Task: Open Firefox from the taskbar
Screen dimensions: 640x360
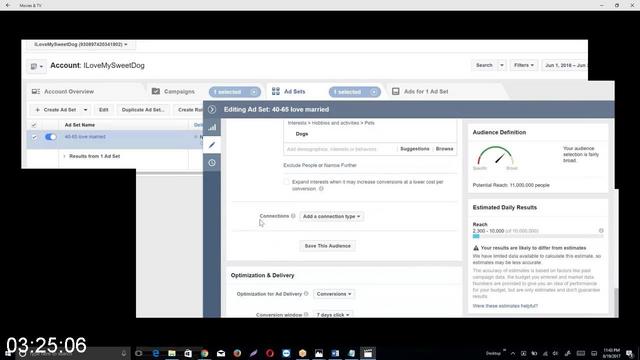Action: [237, 353]
